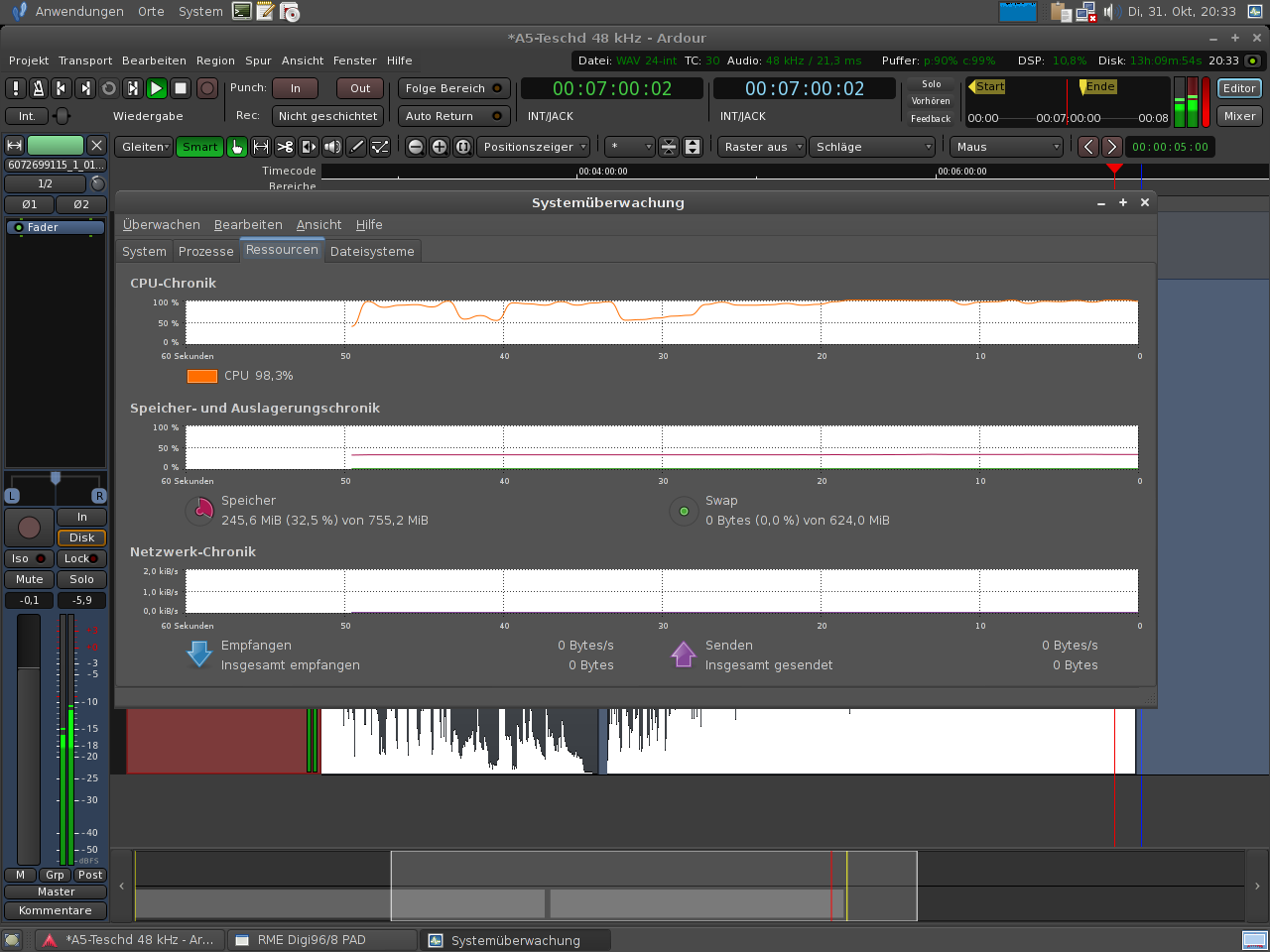The image size is (1270, 952).
Task: Open the Region menu in Ardour
Action: [x=215, y=60]
